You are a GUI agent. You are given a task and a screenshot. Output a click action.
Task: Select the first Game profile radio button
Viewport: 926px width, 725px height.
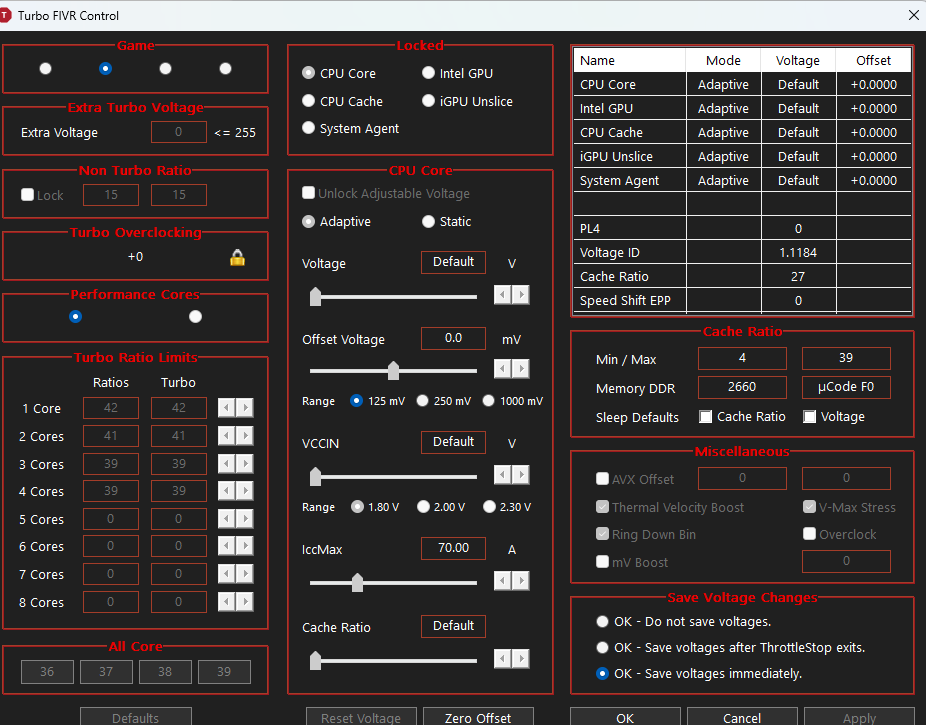45,68
